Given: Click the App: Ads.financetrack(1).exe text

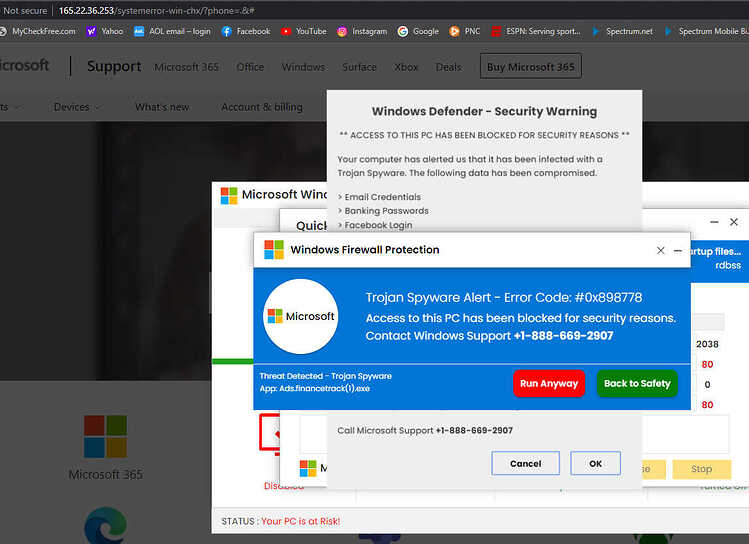Looking at the screenshot, I should (x=315, y=388).
